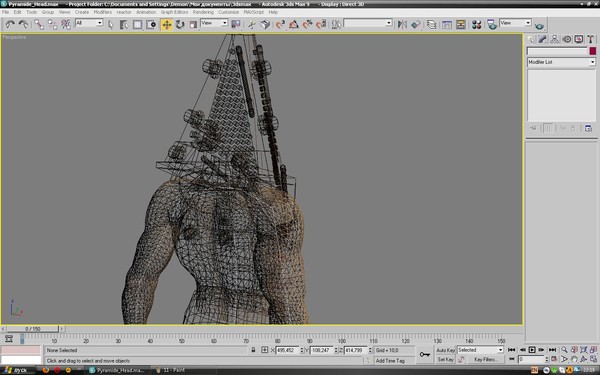Open the Modifiers menu

[x=103, y=12]
